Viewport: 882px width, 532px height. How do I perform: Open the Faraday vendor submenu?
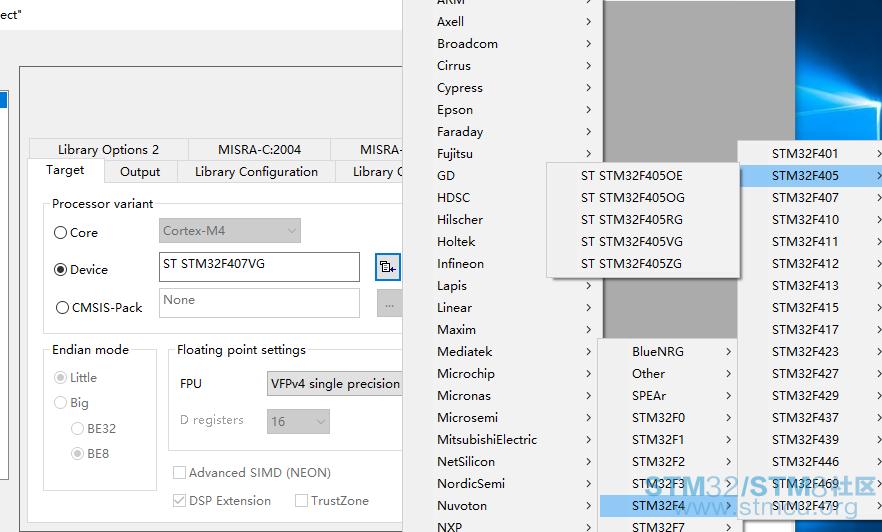[503, 132]
